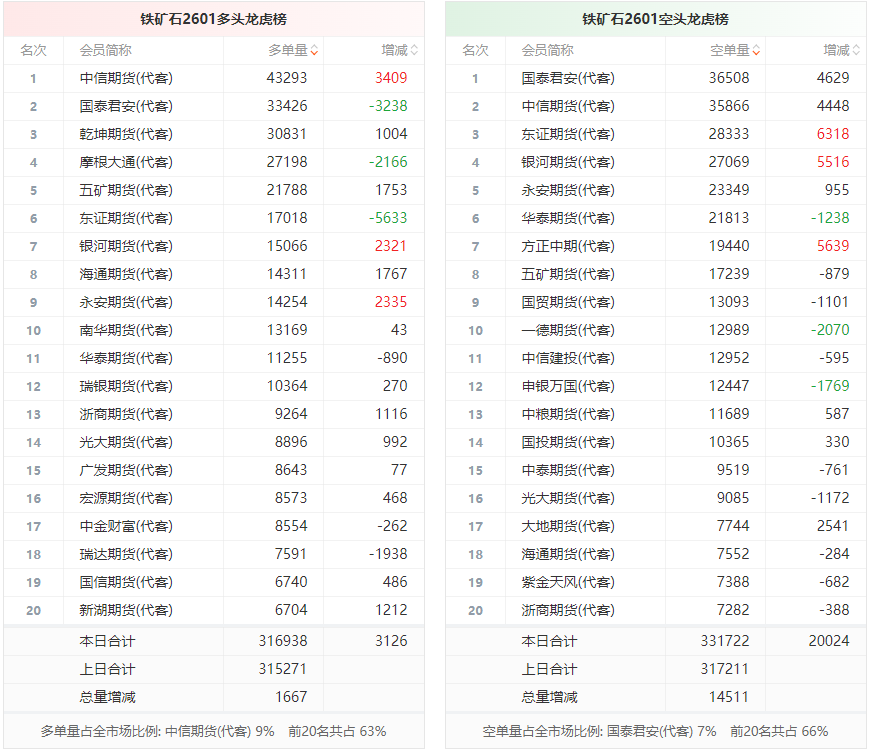Select 永安期货(代客) in short table

click(x=568, y=190)
